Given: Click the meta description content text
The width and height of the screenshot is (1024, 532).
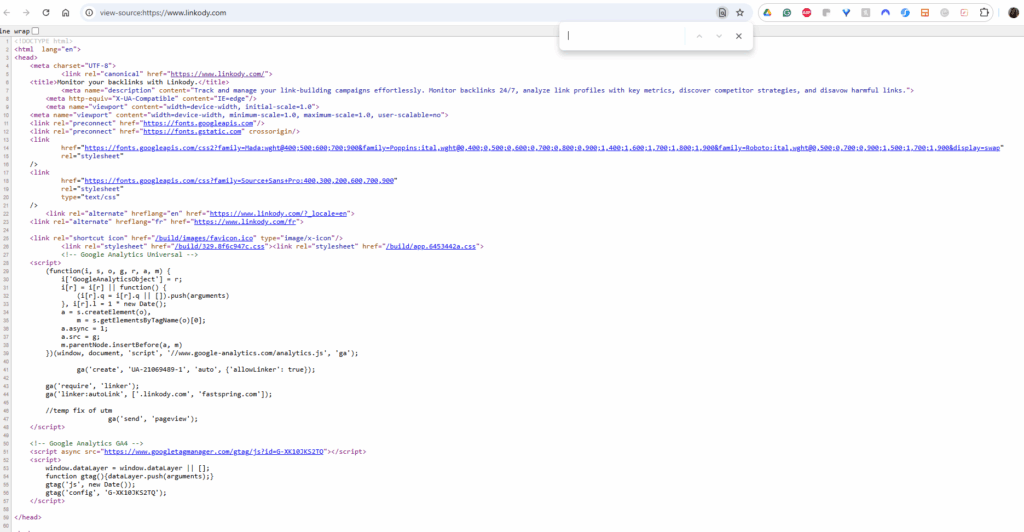Looking at the screenshot, I should pos(549,90).
